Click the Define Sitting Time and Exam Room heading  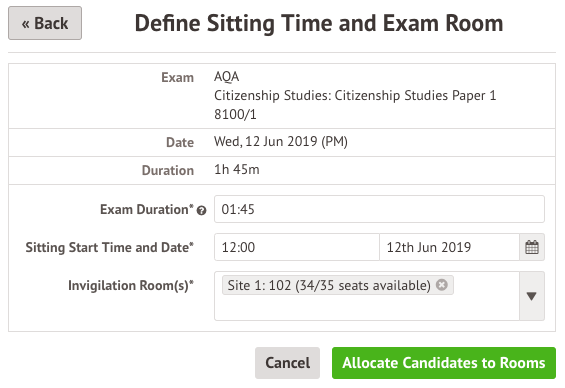(319, 23)
